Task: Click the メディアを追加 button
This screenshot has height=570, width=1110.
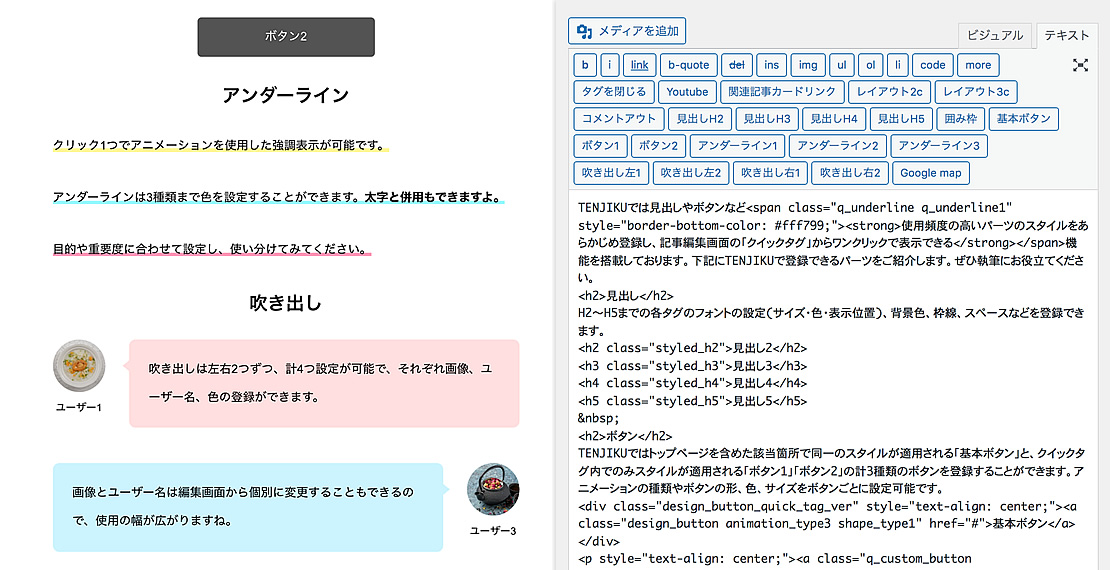Action: click(626, 31)
